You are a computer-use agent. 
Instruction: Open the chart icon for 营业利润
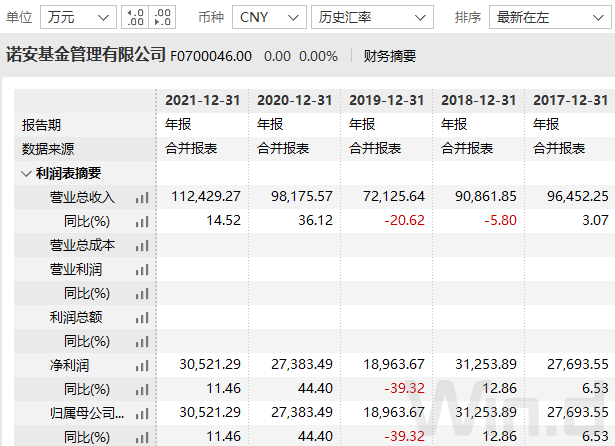point(142,269)
